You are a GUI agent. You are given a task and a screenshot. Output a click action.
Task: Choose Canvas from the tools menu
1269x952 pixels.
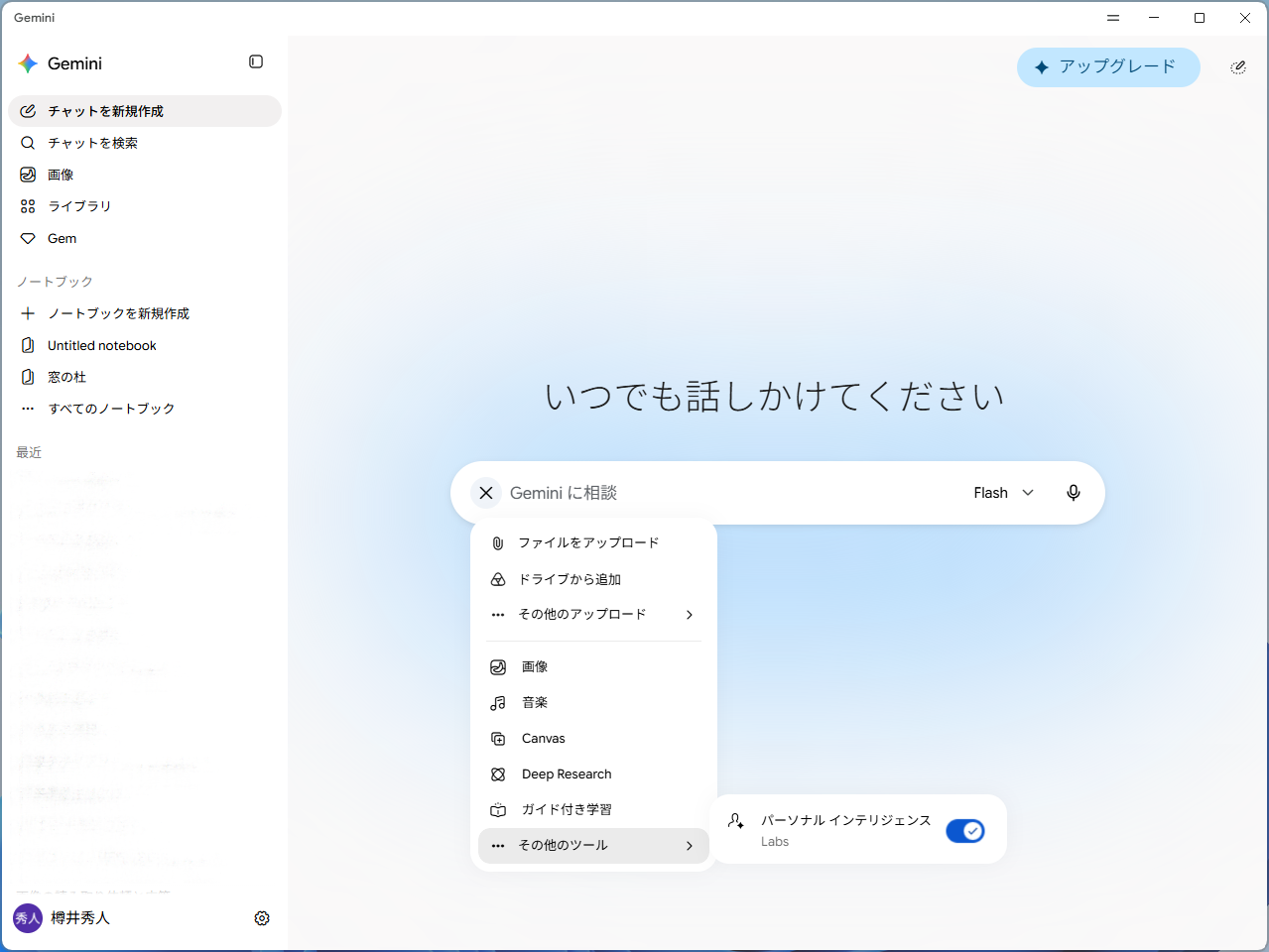tap(593, 739)
